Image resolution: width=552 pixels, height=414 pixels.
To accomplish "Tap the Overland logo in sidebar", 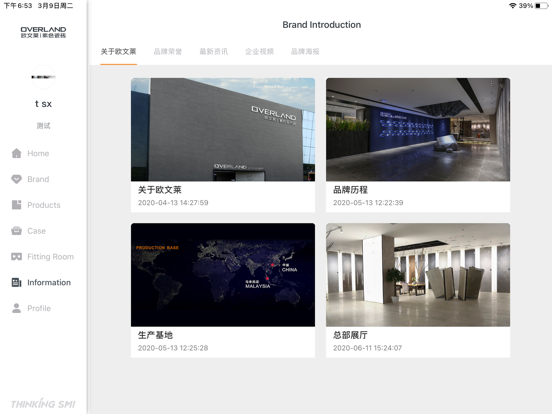I will pos(43,32).
